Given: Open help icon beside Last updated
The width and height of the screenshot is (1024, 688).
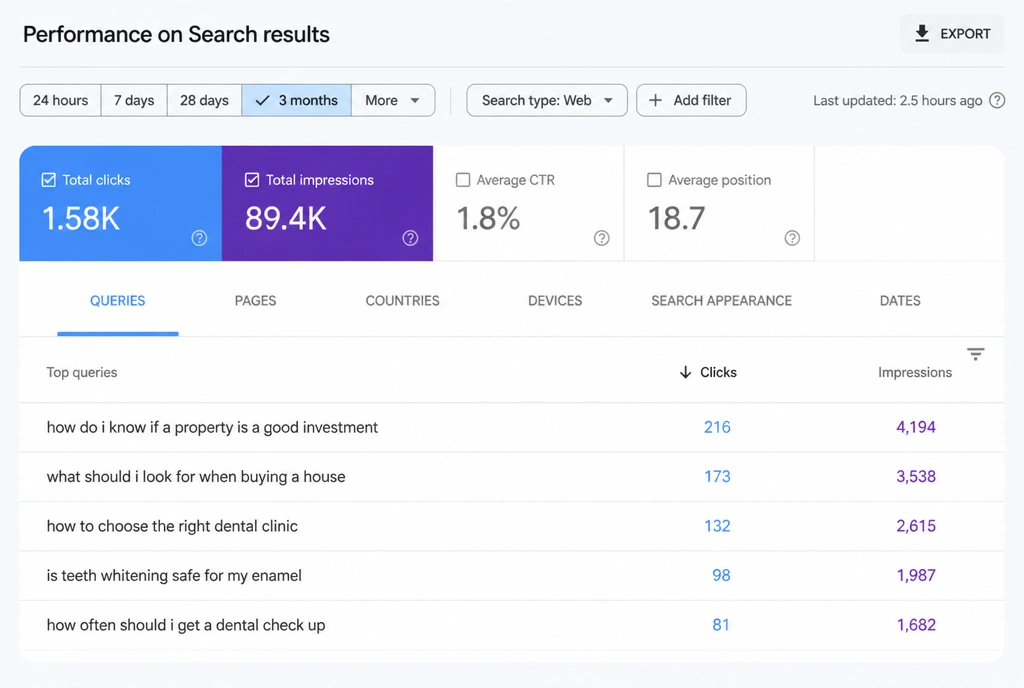Looking at the screenshot, I should (x=997, y=101).
